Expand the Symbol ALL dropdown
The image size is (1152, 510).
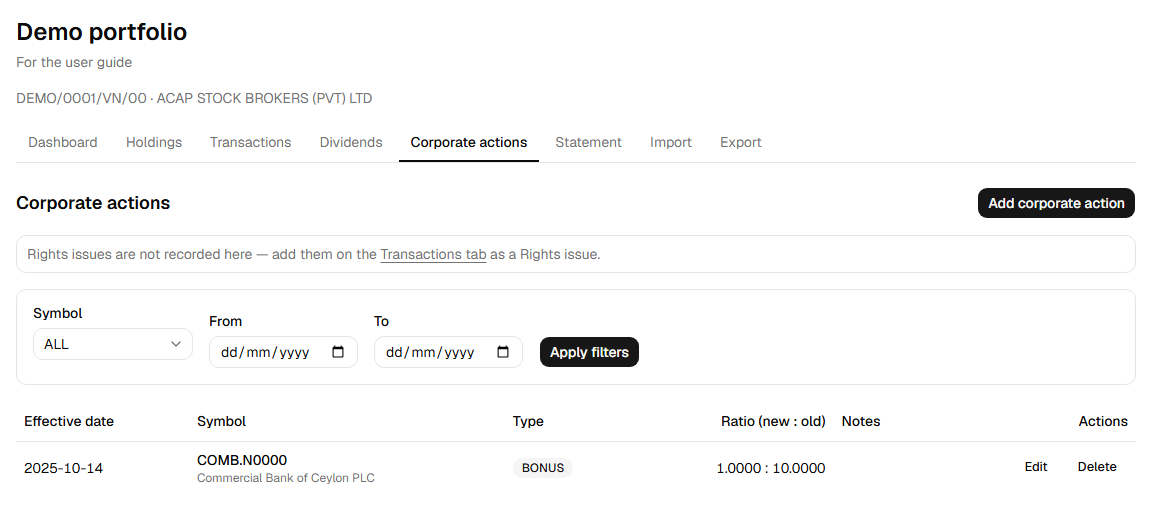(x=112, y=344)
